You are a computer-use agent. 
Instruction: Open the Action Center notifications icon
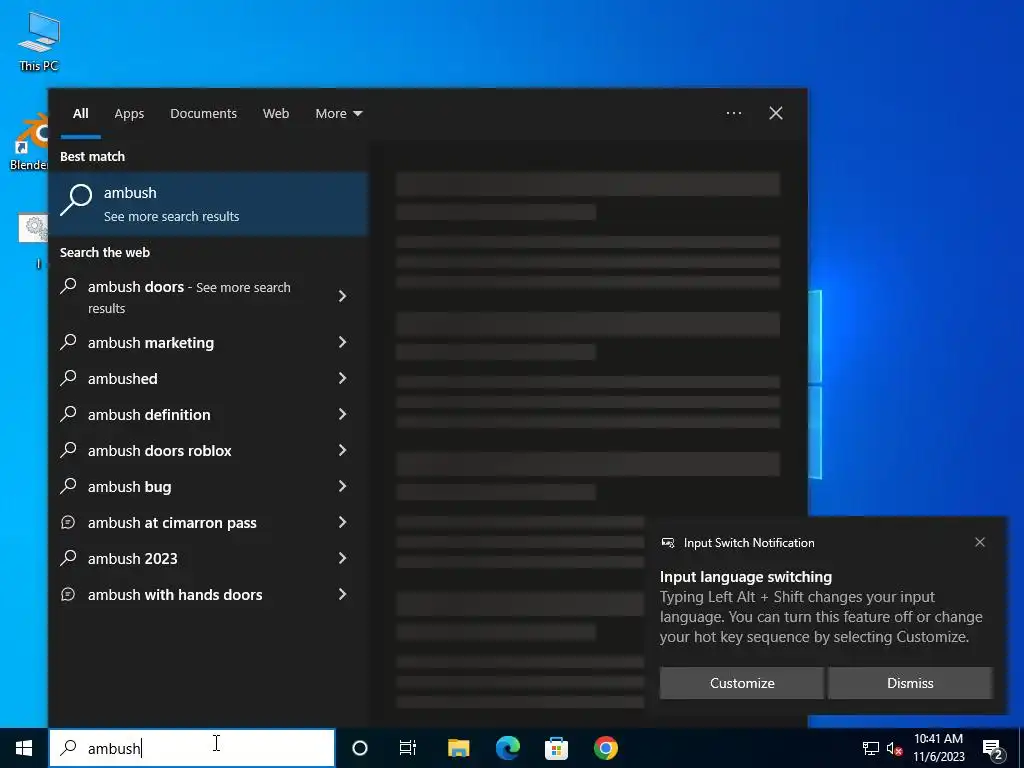(993, 749)
